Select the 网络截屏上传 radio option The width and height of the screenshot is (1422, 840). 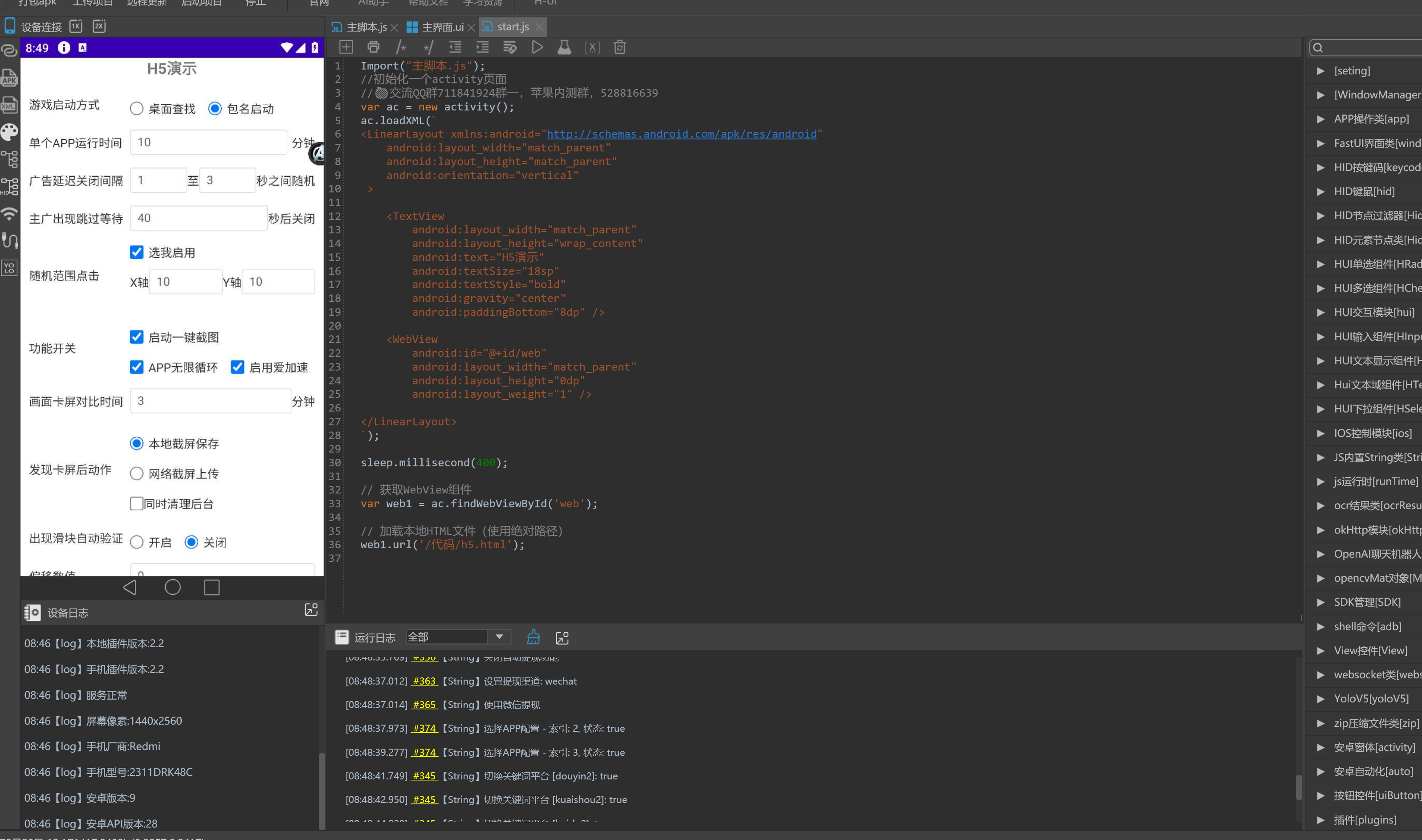136,474
